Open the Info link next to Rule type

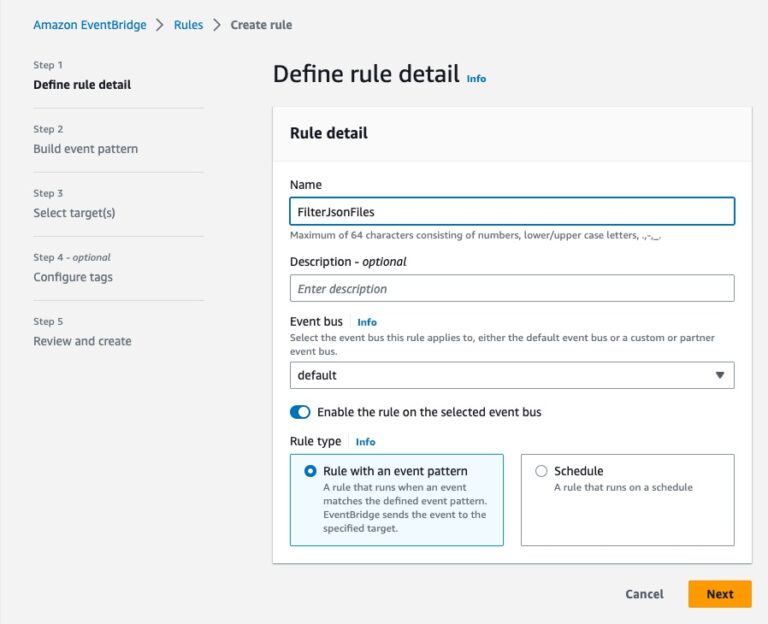coord(365,442)
